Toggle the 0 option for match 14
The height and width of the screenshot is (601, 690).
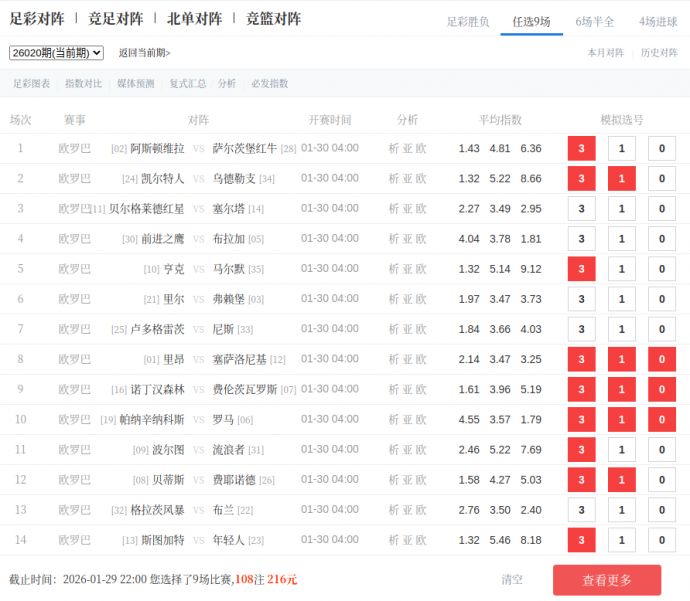tap(661, 540)
